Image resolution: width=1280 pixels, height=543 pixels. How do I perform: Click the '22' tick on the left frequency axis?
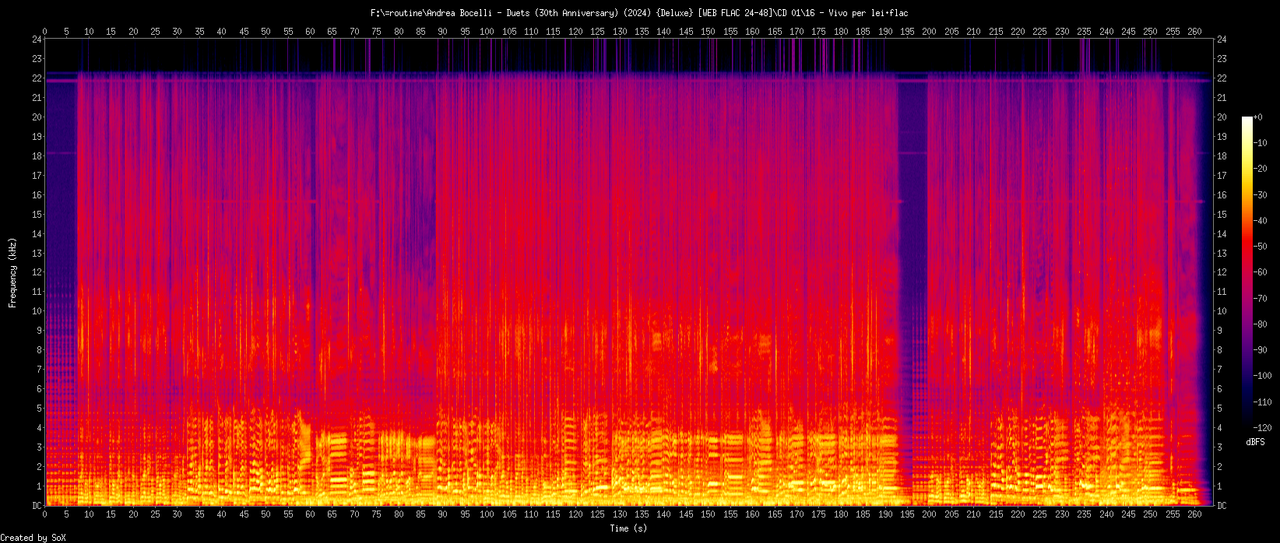tap(36, 78)
